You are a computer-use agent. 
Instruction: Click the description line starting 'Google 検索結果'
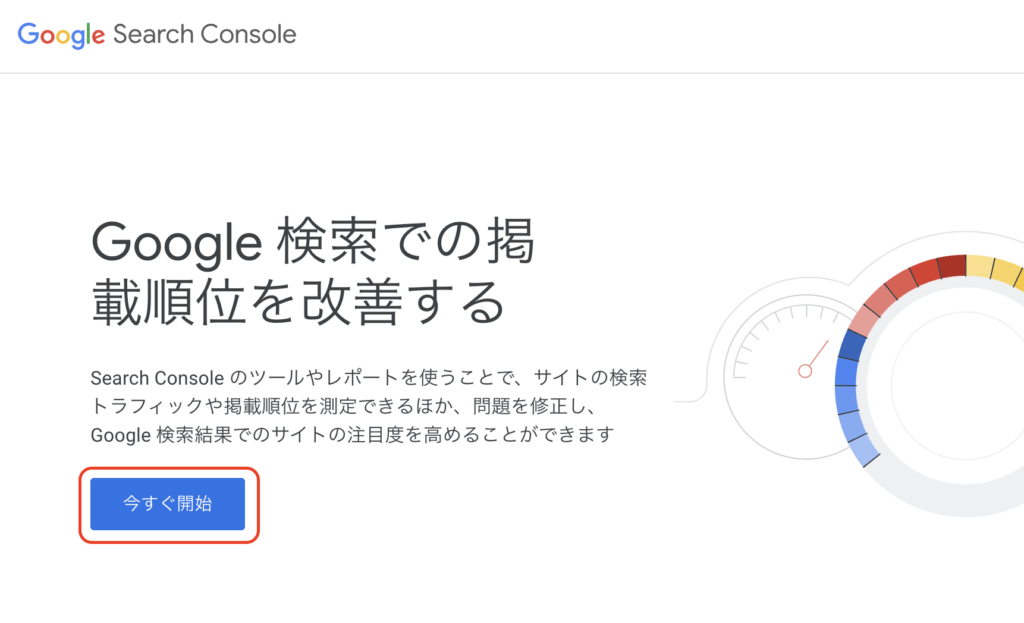click(x=353, y=434)
